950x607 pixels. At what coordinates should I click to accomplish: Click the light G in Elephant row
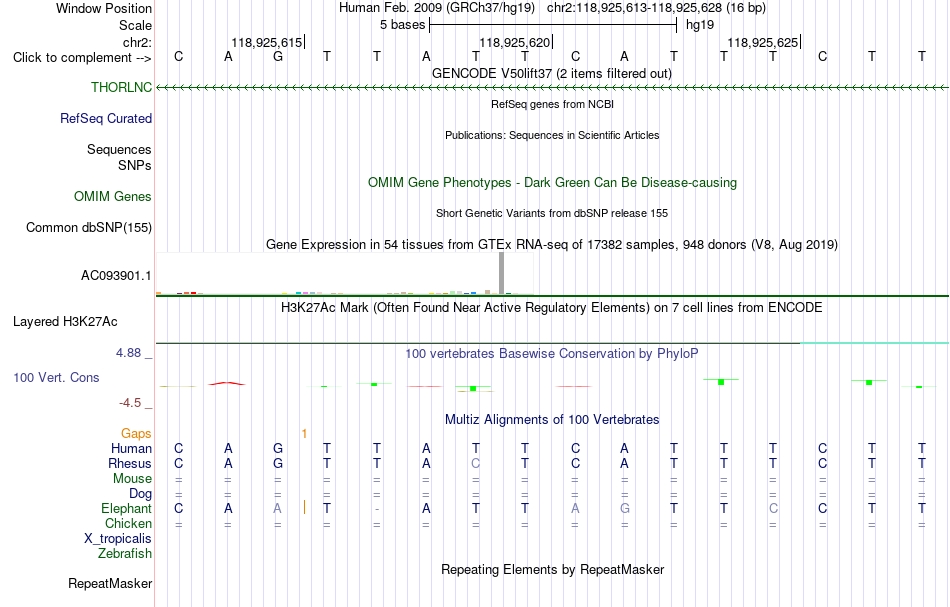625,508
